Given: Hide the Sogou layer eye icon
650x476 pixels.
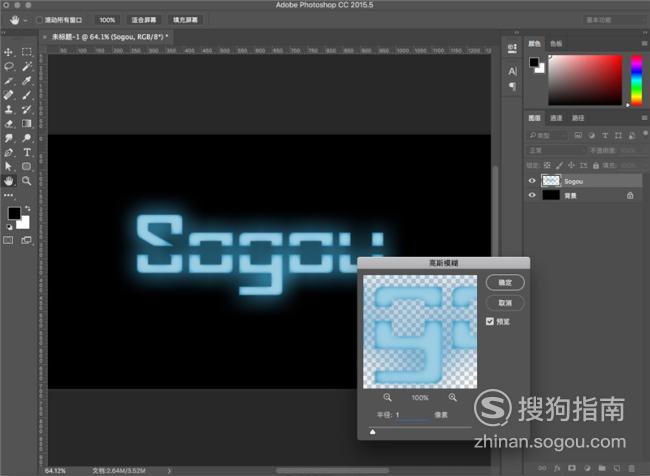Looking at the screenshot, I should click(x=532, y=181).
